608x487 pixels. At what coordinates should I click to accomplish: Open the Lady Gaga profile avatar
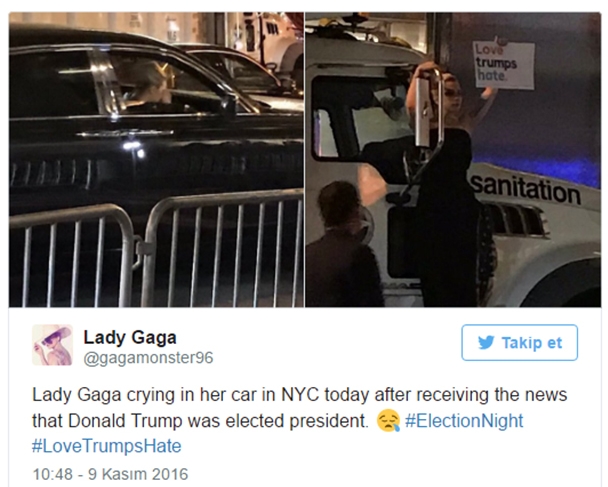52,345
